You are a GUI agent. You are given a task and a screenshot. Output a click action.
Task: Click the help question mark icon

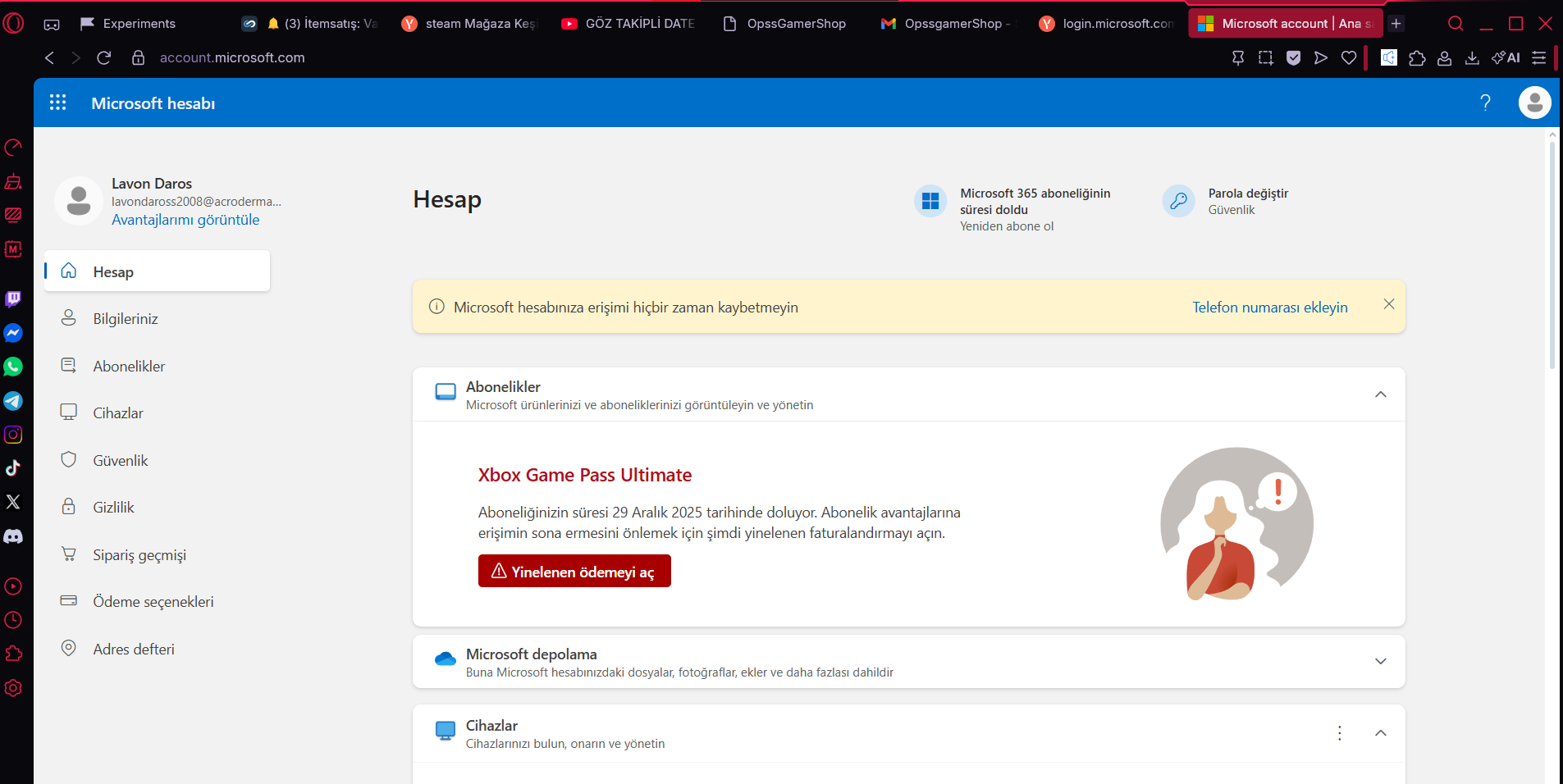[1485, 103]
